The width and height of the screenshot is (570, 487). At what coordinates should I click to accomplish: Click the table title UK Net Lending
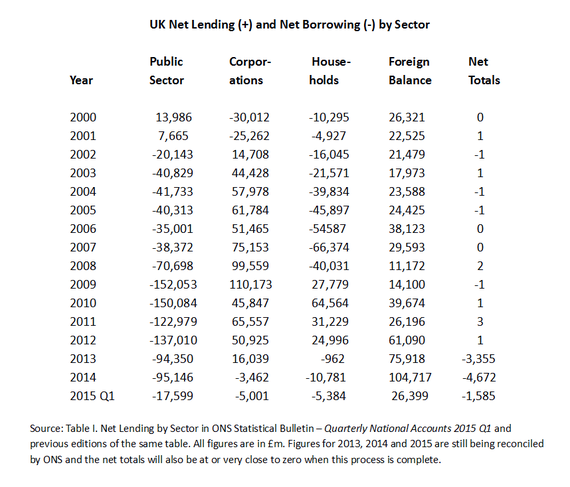tap(289, 25)
